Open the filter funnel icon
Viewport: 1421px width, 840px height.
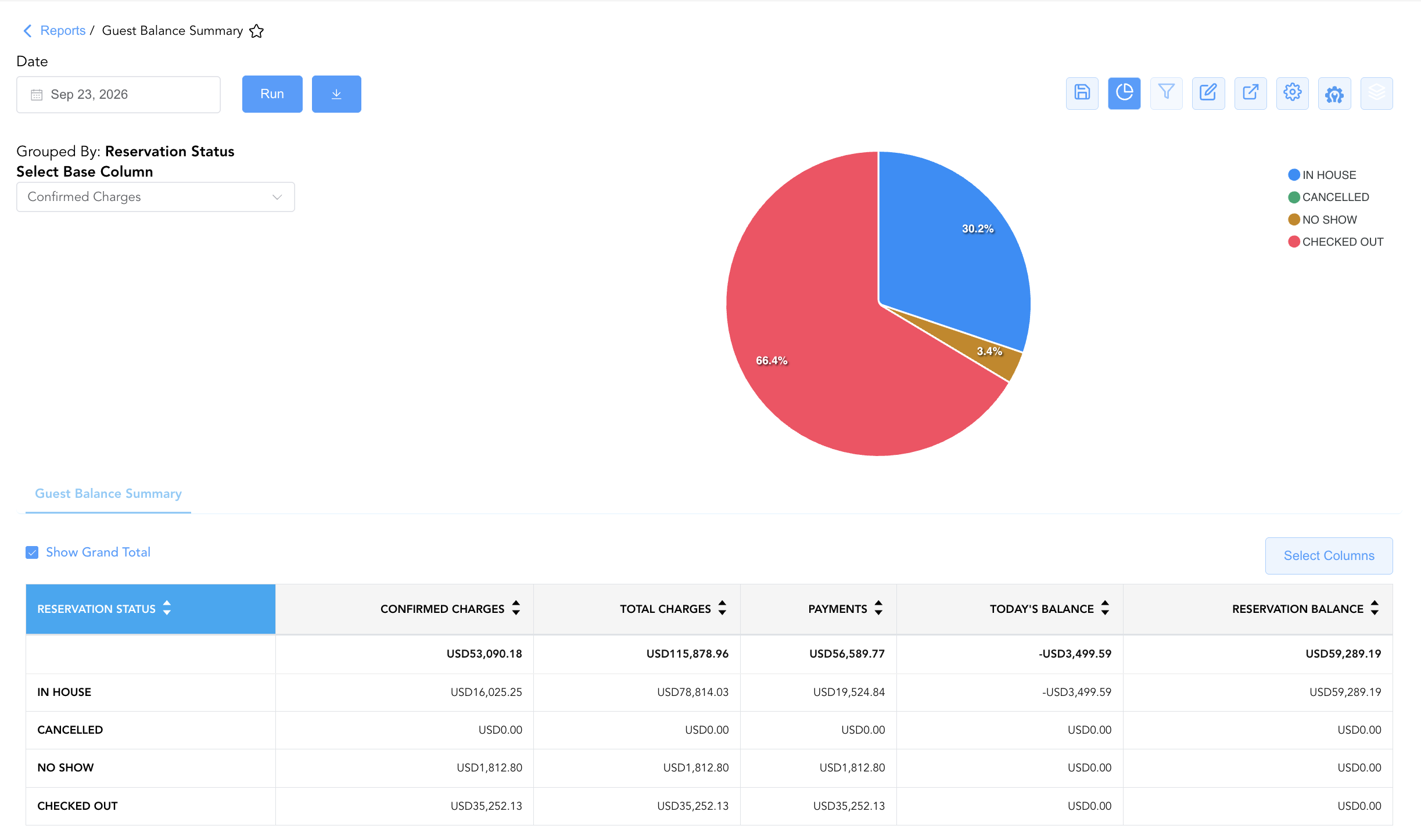[1166, 93]
